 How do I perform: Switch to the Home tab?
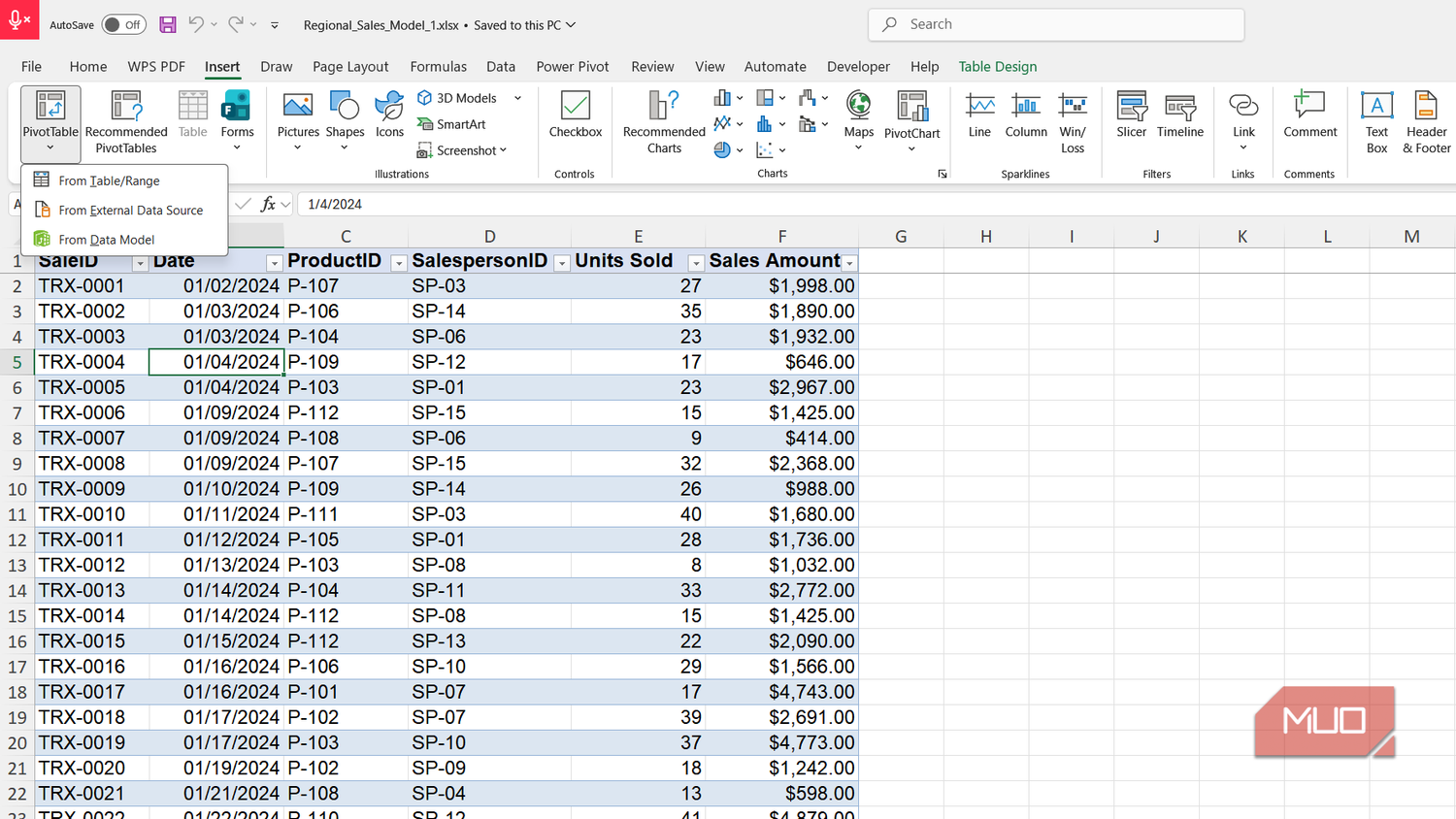click(88, 66)
